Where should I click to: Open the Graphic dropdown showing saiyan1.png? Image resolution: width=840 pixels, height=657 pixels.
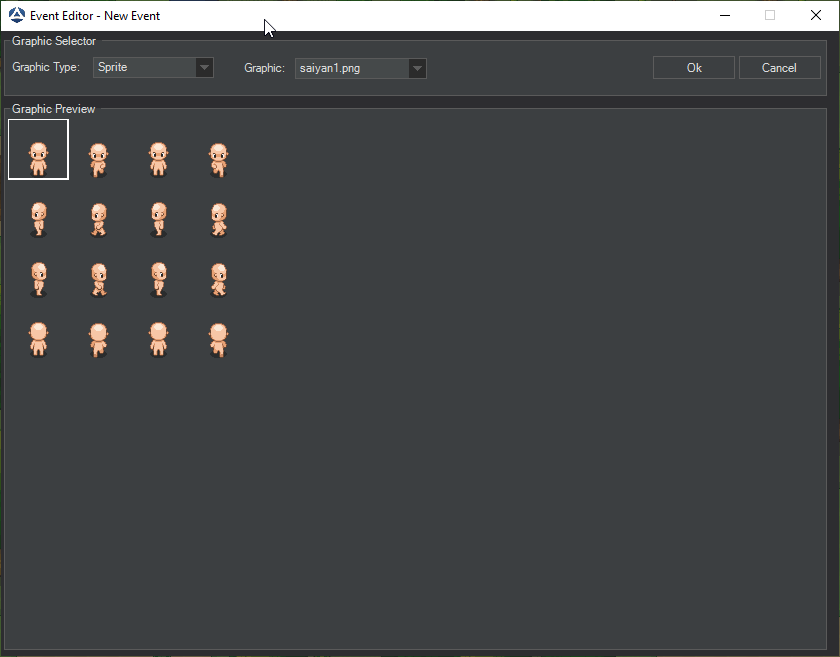350,68
